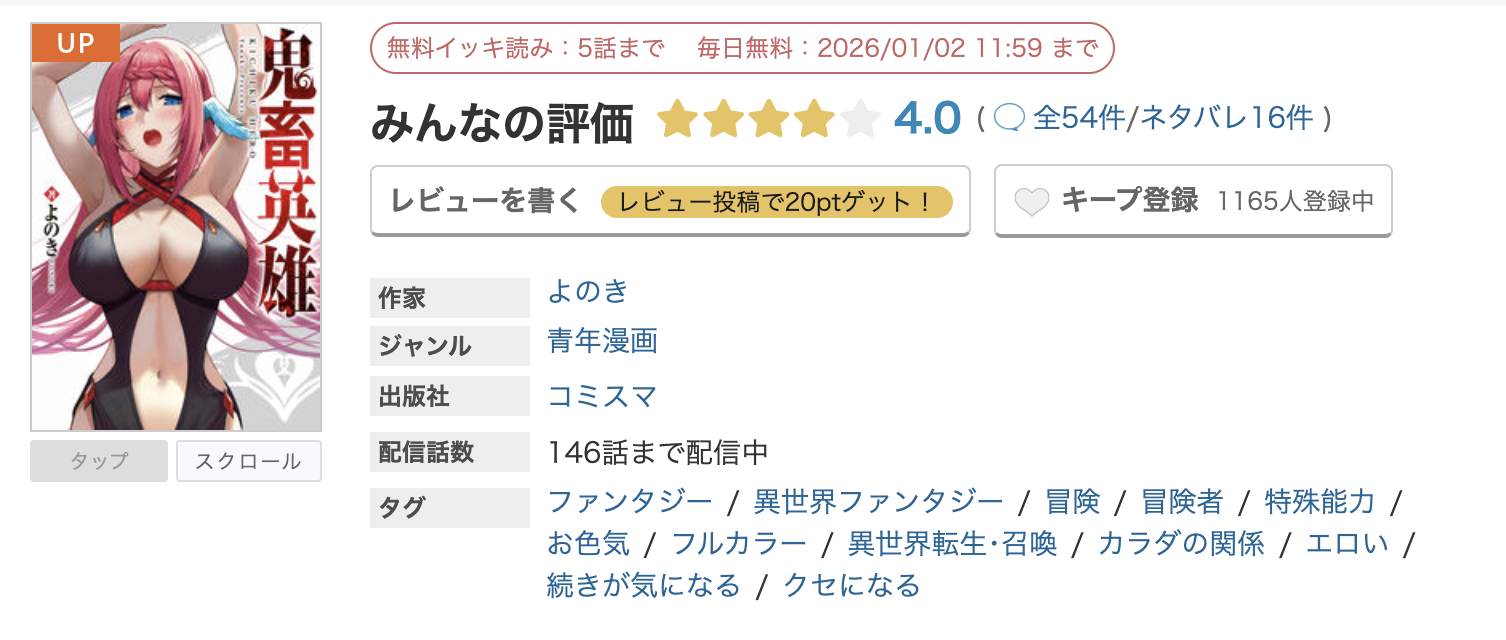Select タップ reading mode
The width and height of the screenshot is (1506, 640).
99,461
